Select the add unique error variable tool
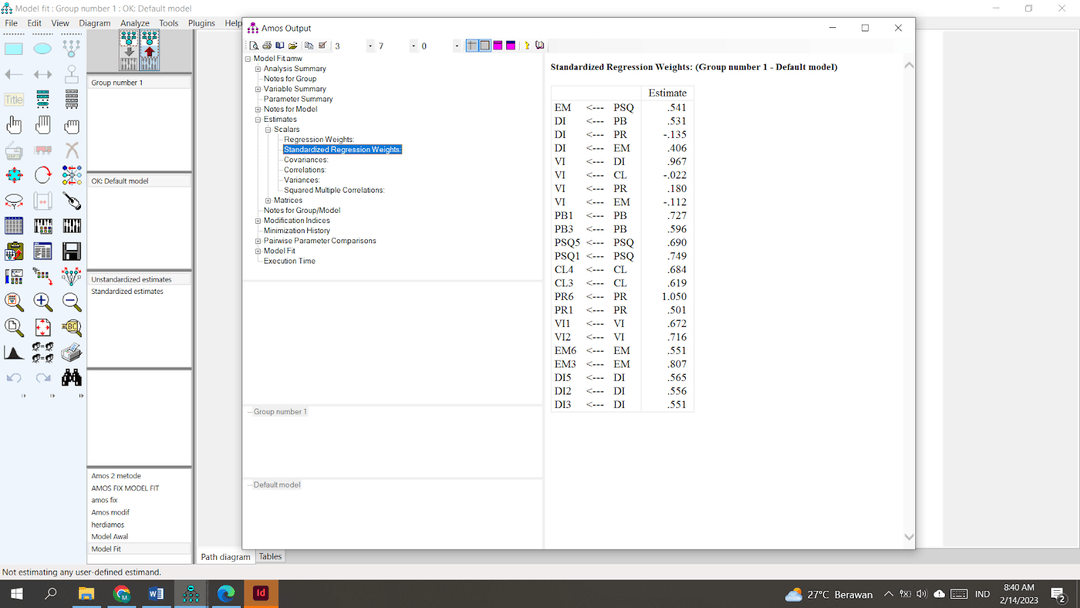 coord(71,74)
